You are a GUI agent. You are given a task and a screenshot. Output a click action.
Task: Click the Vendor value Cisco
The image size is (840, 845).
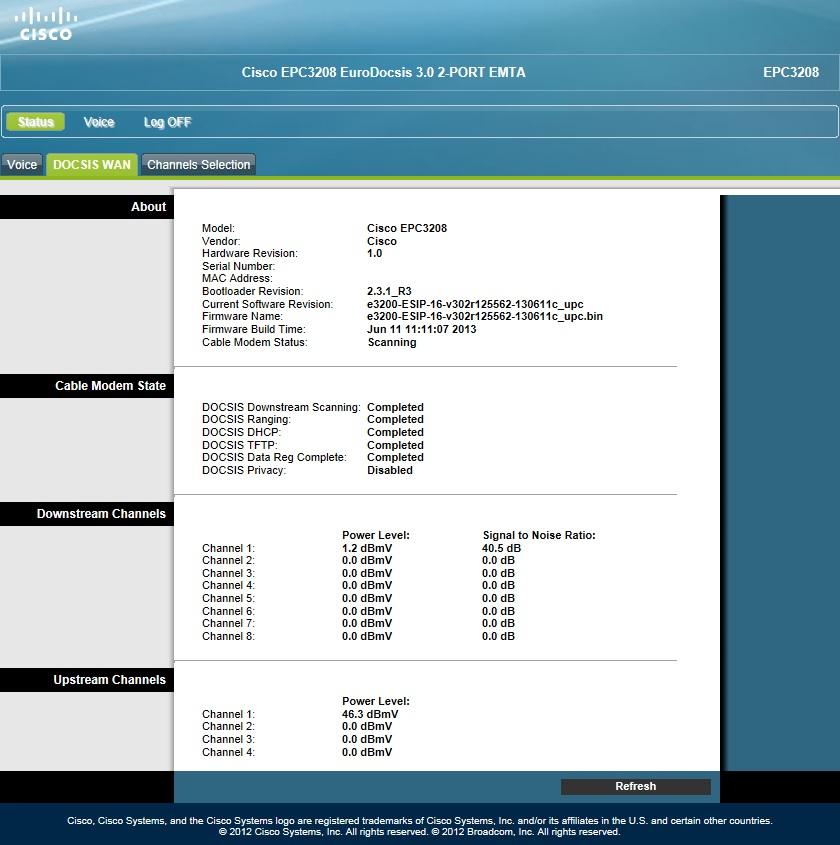click(x=381, y=241)
